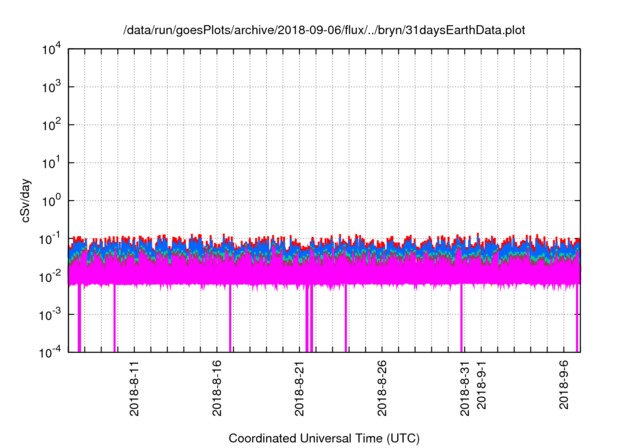Click the Coordinated Universal Time axis label
The image size is (640, 448).
[x=324, y=439]
